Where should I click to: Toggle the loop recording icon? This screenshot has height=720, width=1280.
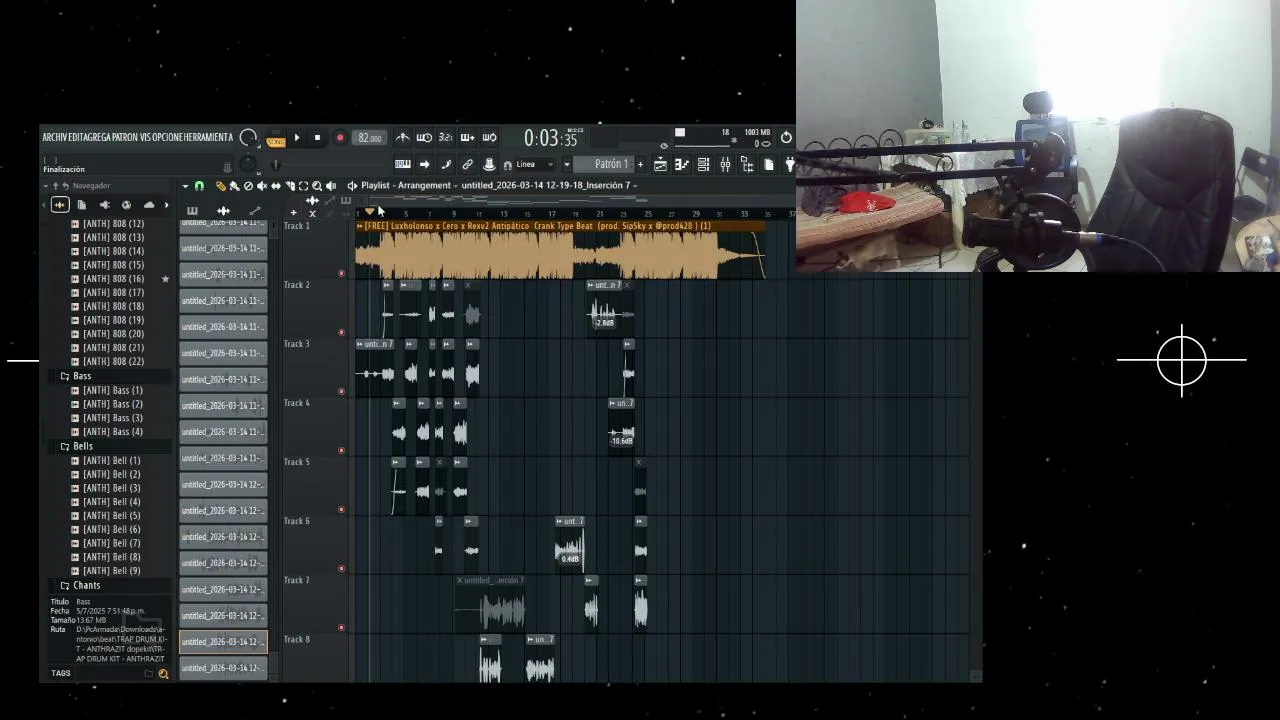(489, 138)
